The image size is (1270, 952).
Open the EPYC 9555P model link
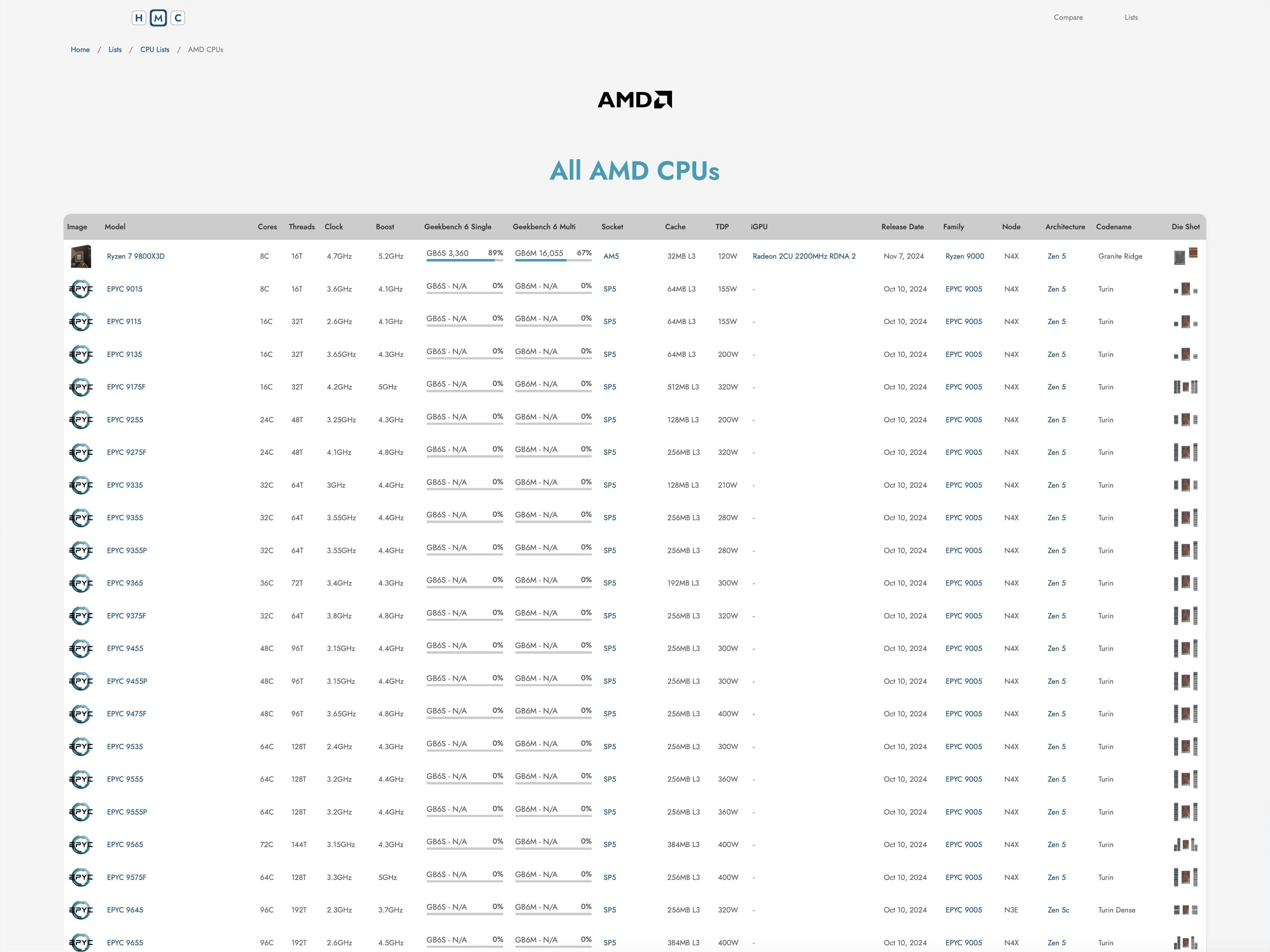(x=127, y=812)
